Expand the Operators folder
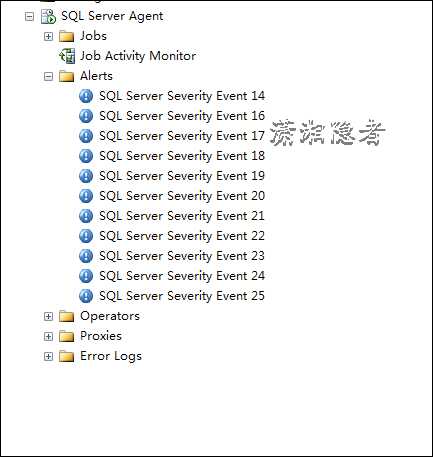This screenshot has height=457, width=433. [48, 316]
